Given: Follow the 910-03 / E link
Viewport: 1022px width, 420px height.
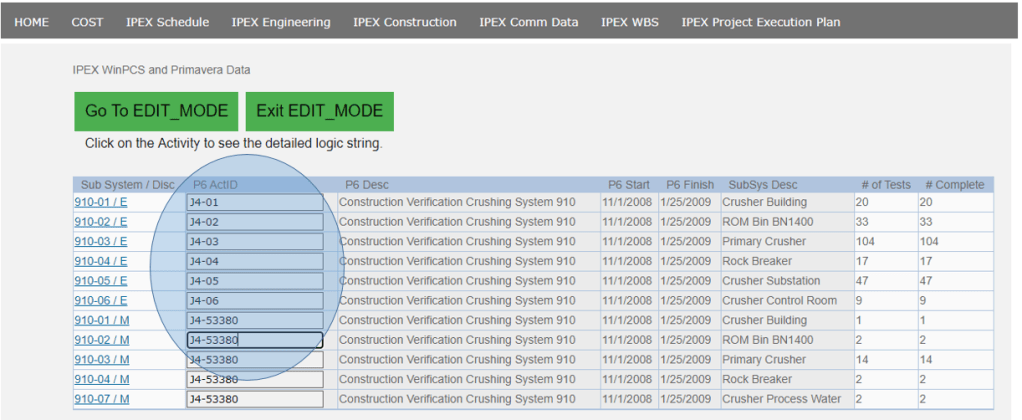Looking at the screenshot, I should pyautogui.click(x=101, y=242).
